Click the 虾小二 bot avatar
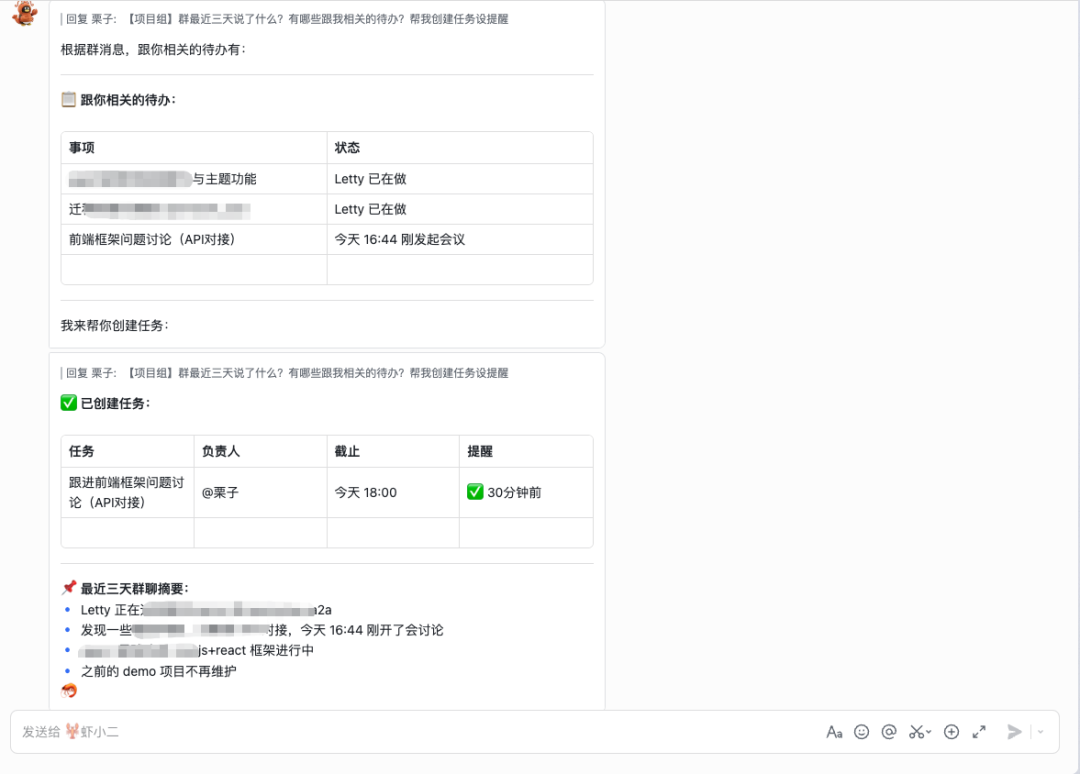The width and height of the screenshot is (1080, 774). [x=22, y=14]
